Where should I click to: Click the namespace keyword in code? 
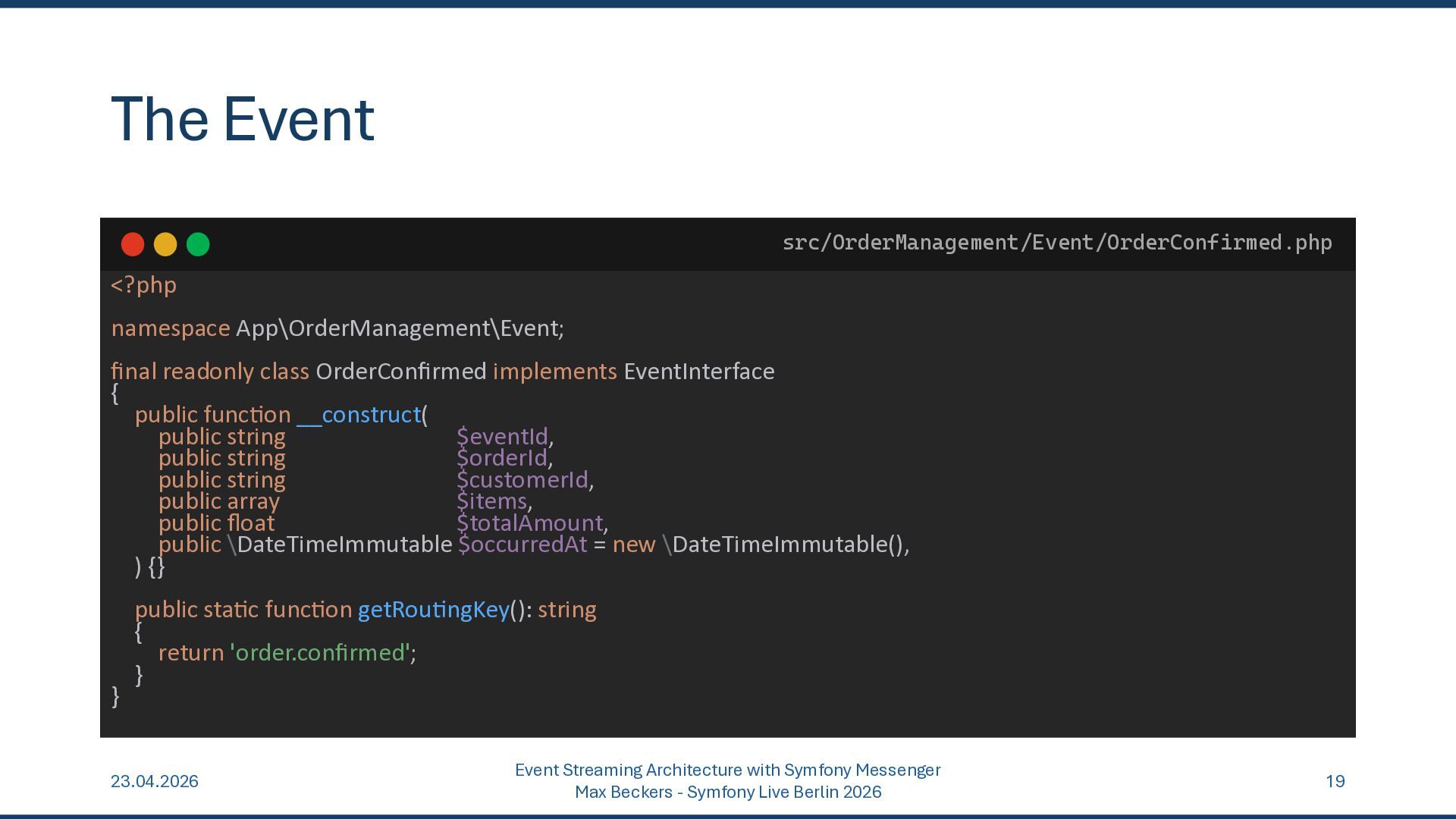[x=170, y=328]
